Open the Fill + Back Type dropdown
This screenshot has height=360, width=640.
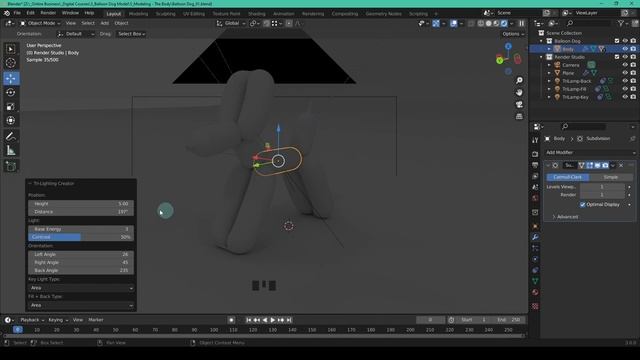coord(81,305)
